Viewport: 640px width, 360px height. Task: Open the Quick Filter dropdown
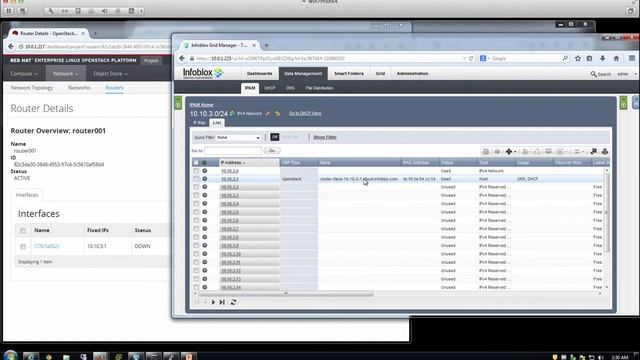(x=238, y=138)
